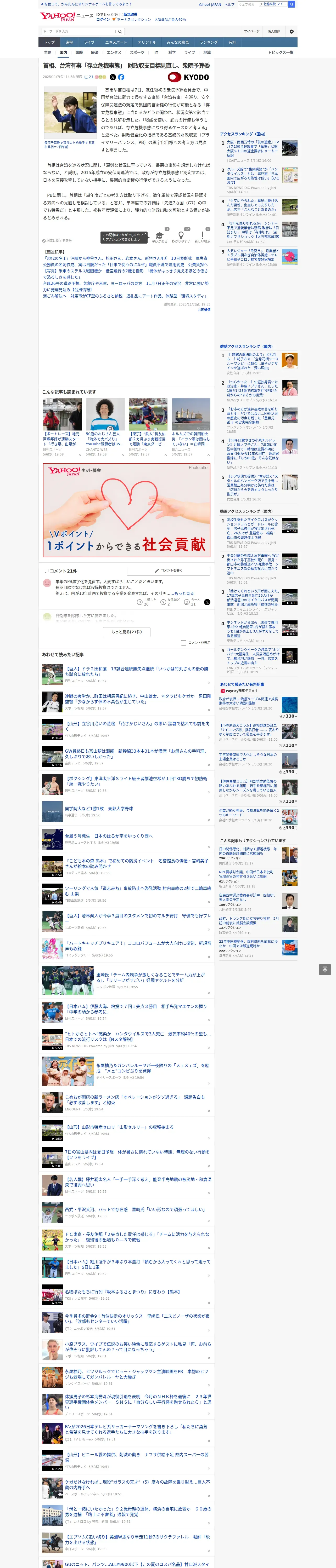Open the みんなの意見 tab

(177, 43)
